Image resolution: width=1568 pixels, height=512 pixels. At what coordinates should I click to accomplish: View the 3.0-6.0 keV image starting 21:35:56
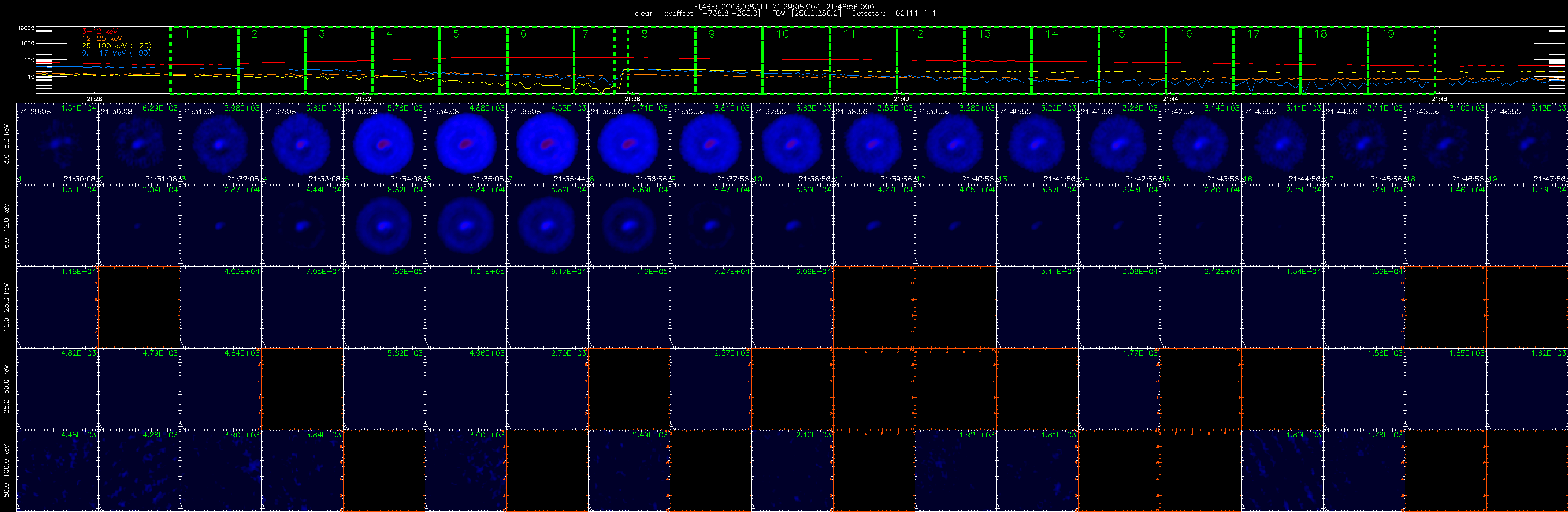tap(629, 144)
